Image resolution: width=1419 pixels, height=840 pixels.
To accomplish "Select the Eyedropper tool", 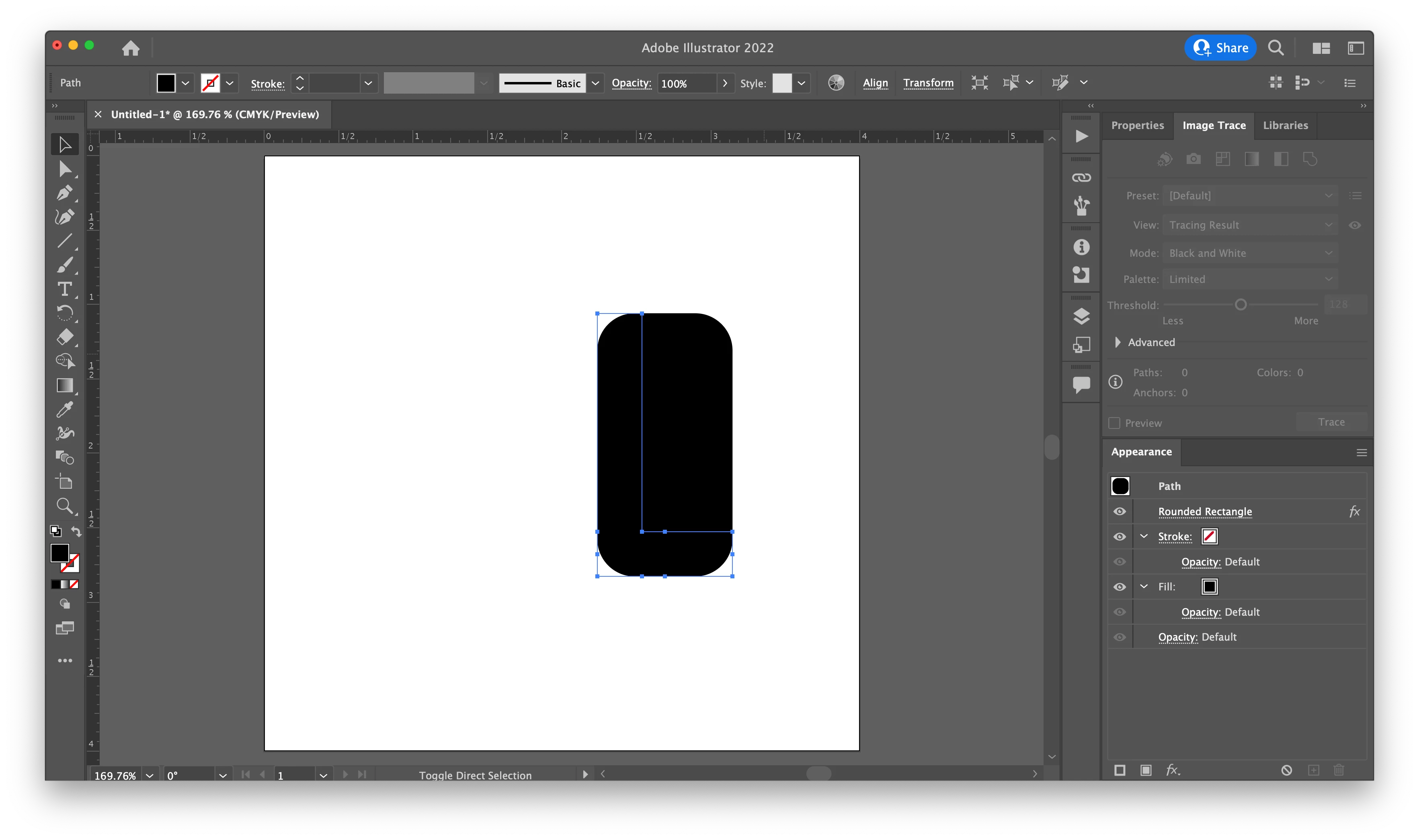I will (65, 409).
